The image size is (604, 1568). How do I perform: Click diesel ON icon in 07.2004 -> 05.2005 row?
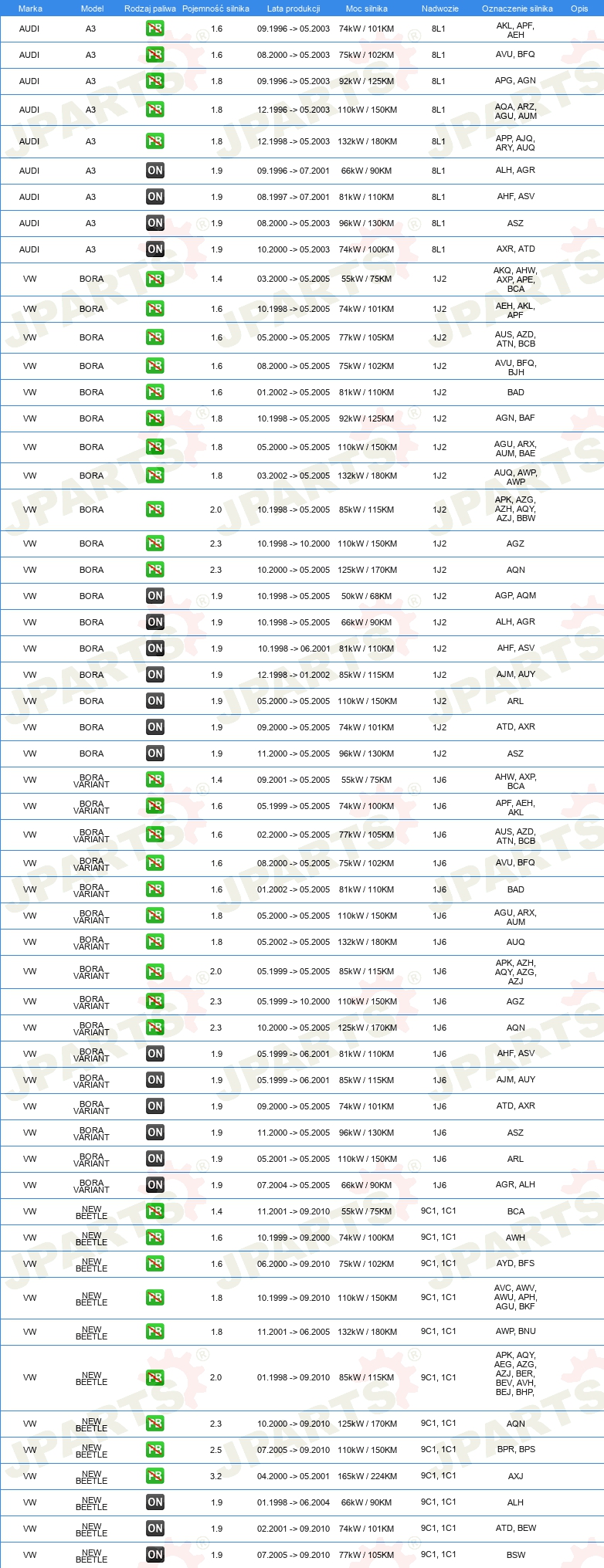pyautogui.click(x=154, y=1185)
